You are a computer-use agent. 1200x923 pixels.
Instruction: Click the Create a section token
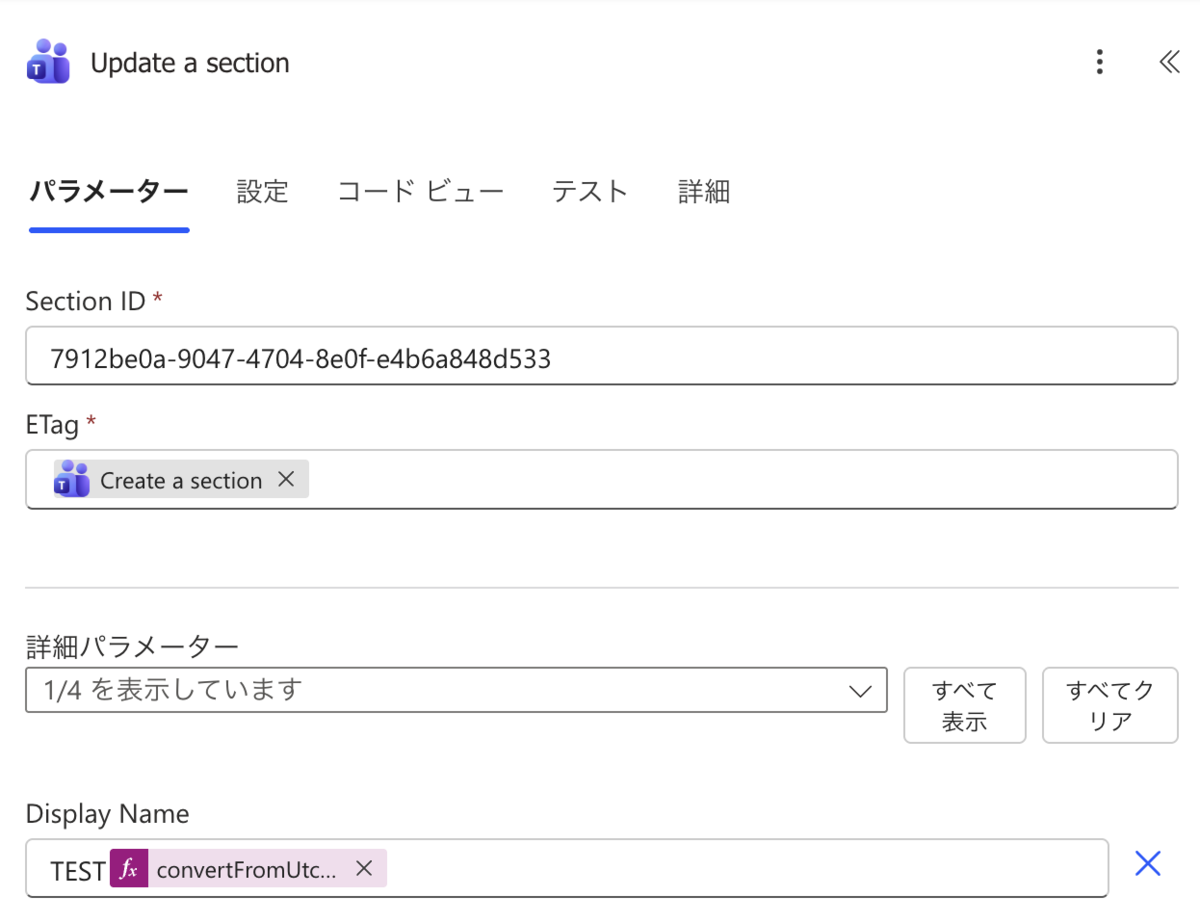point(181,480)
